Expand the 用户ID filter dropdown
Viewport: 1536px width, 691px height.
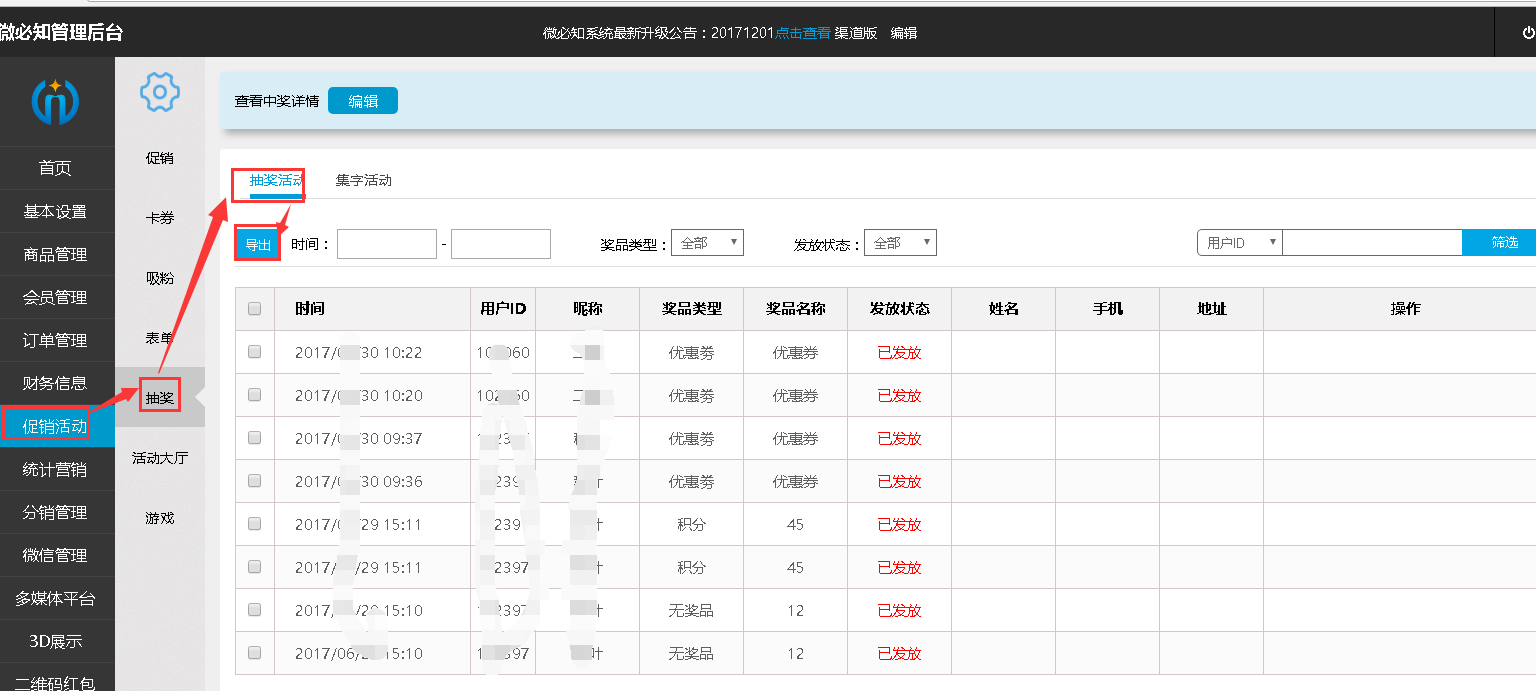pos(1240,243)
